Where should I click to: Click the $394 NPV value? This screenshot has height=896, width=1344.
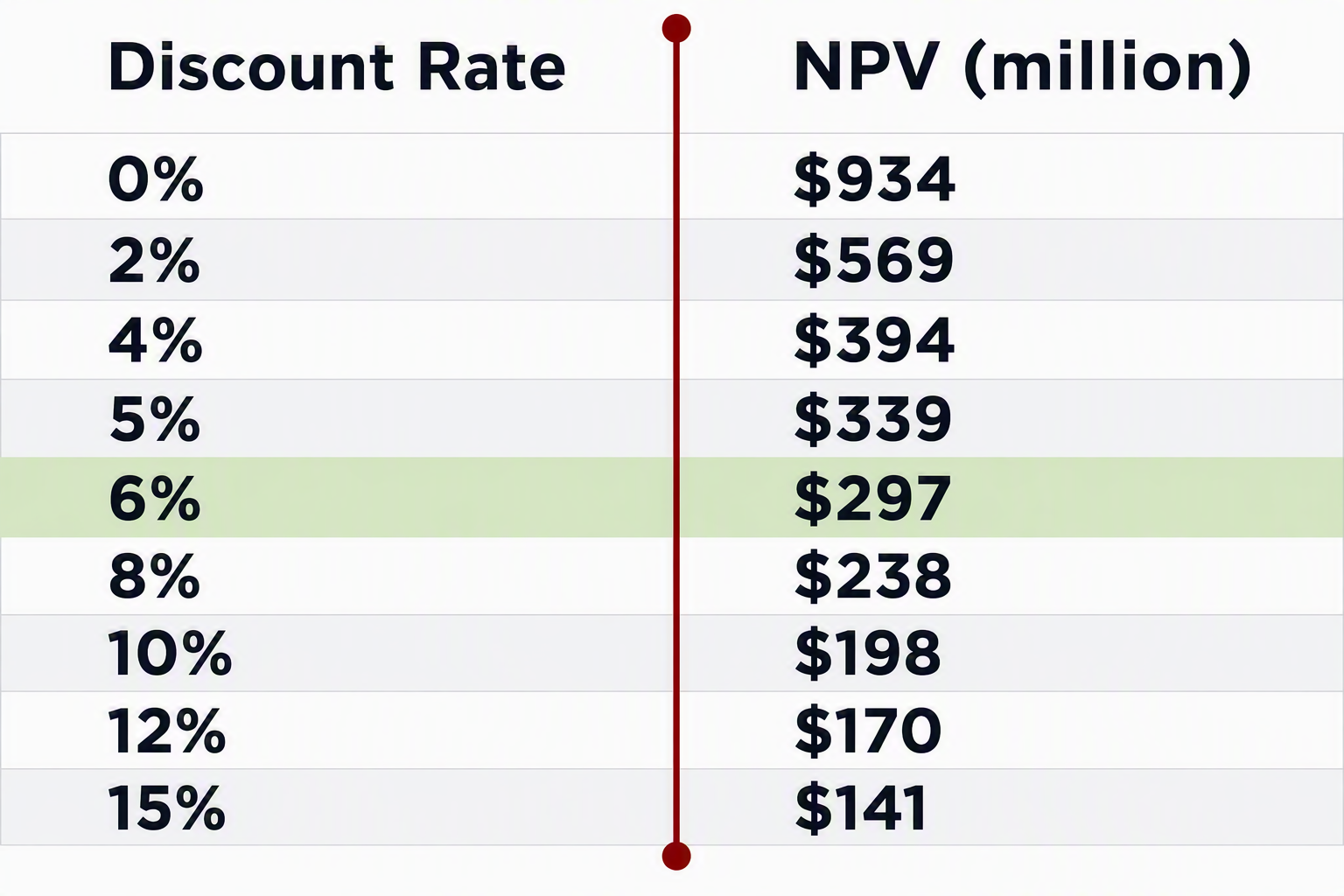pyautogui.click(x=873, y=340)
